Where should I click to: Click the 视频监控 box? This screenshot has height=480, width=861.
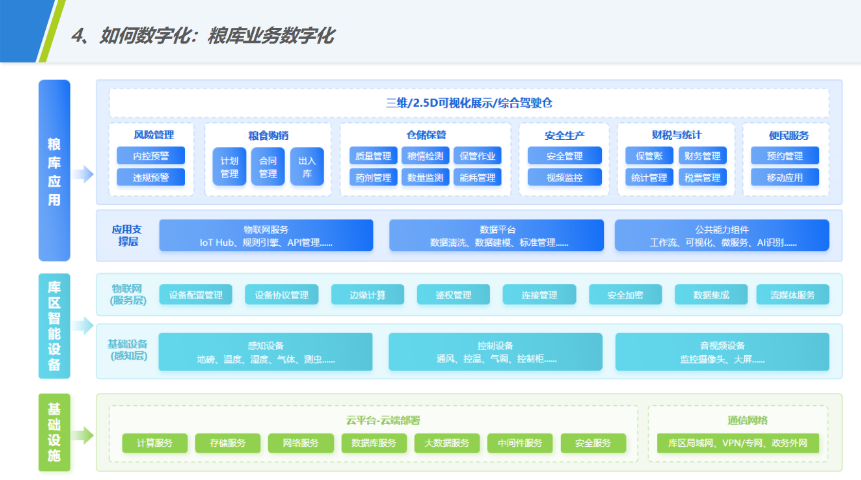pos(564,177)
